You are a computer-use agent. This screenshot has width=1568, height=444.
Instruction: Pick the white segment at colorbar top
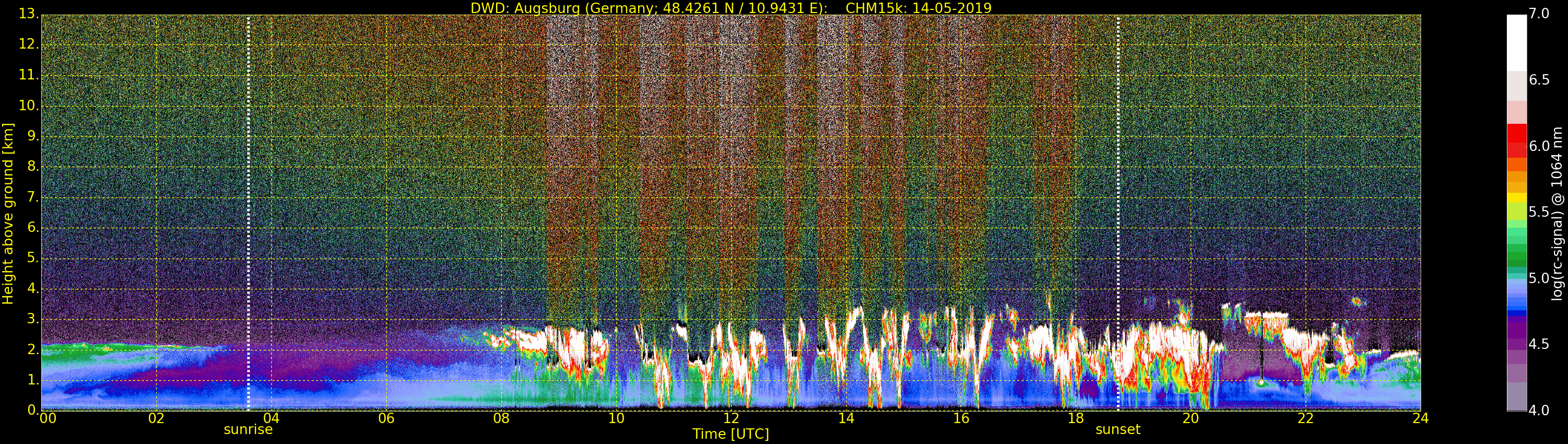coord(1516,43)
